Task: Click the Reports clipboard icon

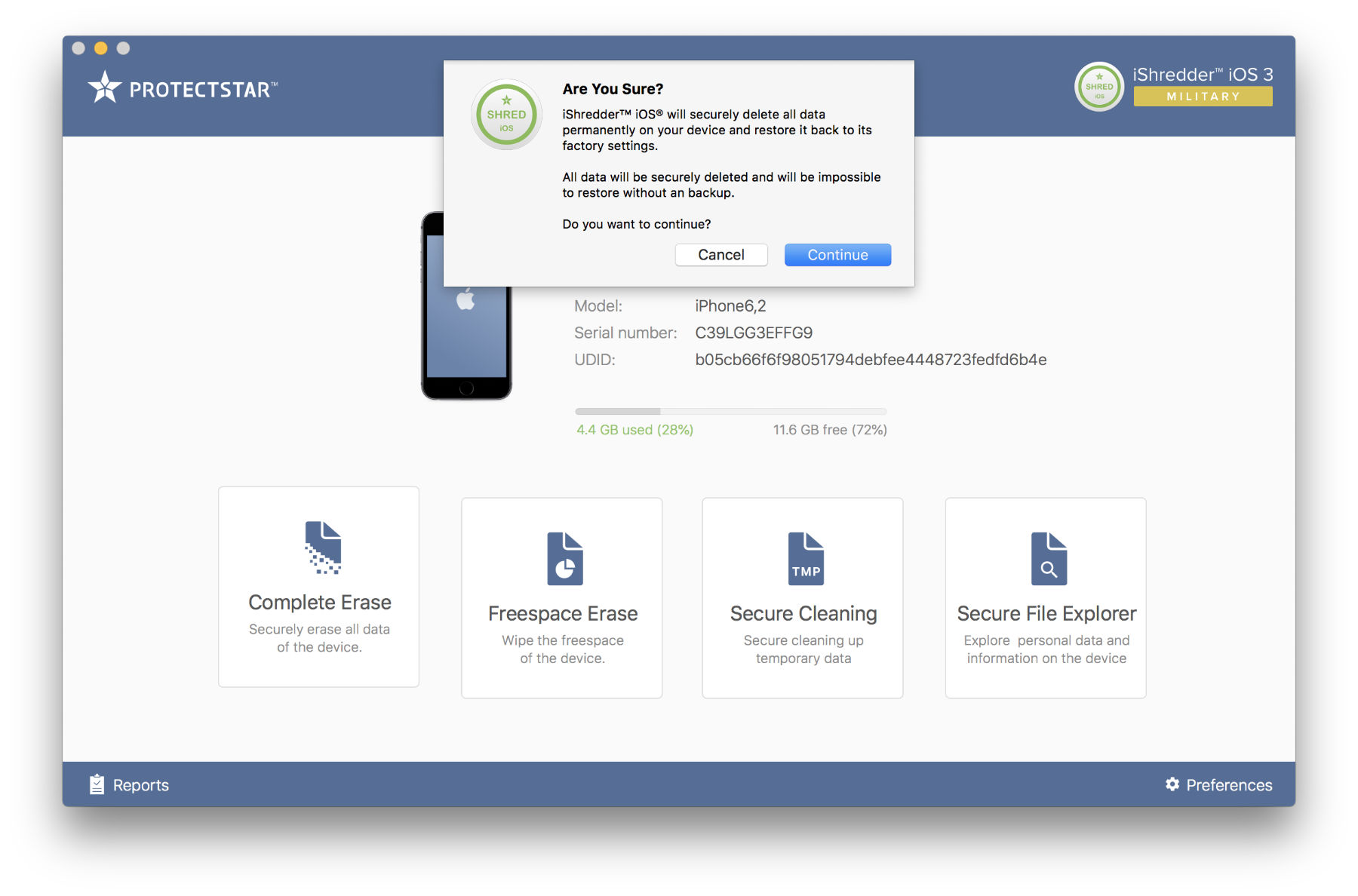Action: [x=97, y=784]
